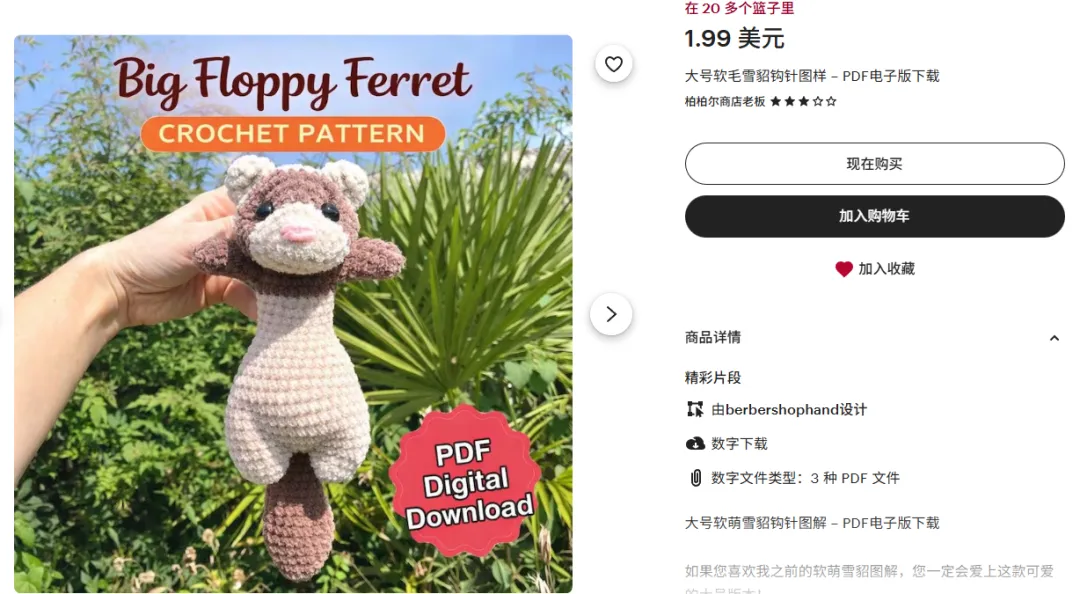
Task: Show the next product photo via right arrow
Action: click(611, 314)
